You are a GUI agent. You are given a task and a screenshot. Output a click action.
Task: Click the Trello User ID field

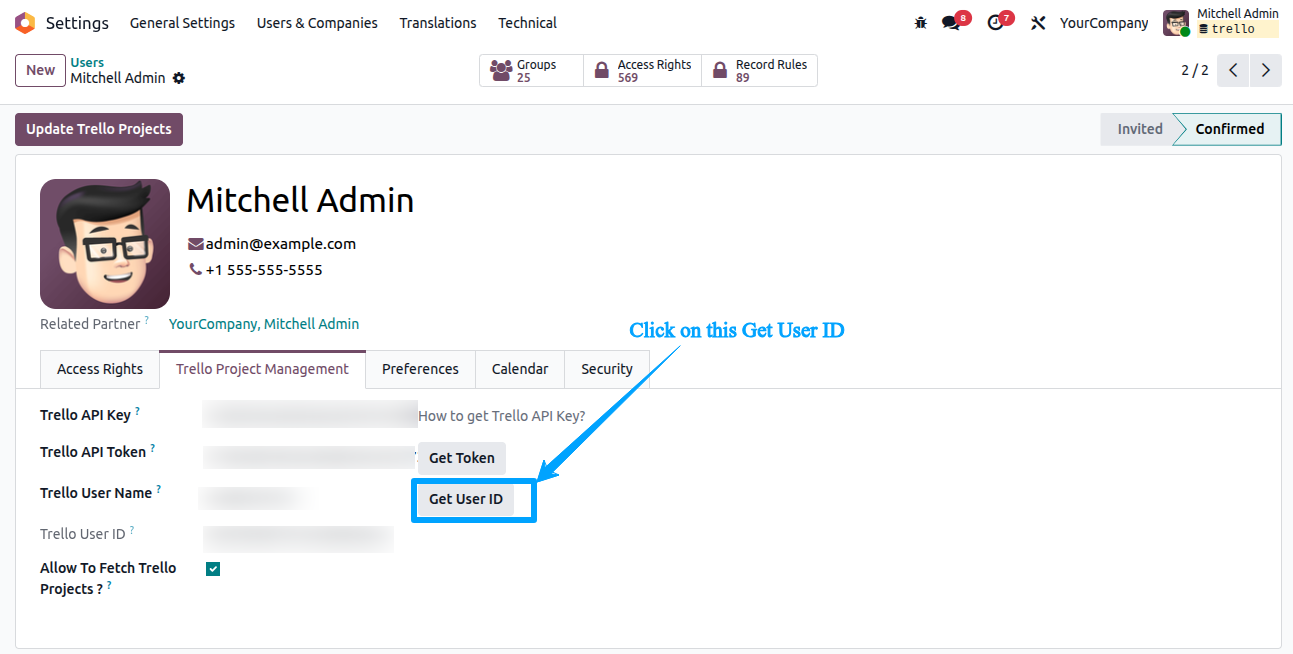click(x=298, y=538)
